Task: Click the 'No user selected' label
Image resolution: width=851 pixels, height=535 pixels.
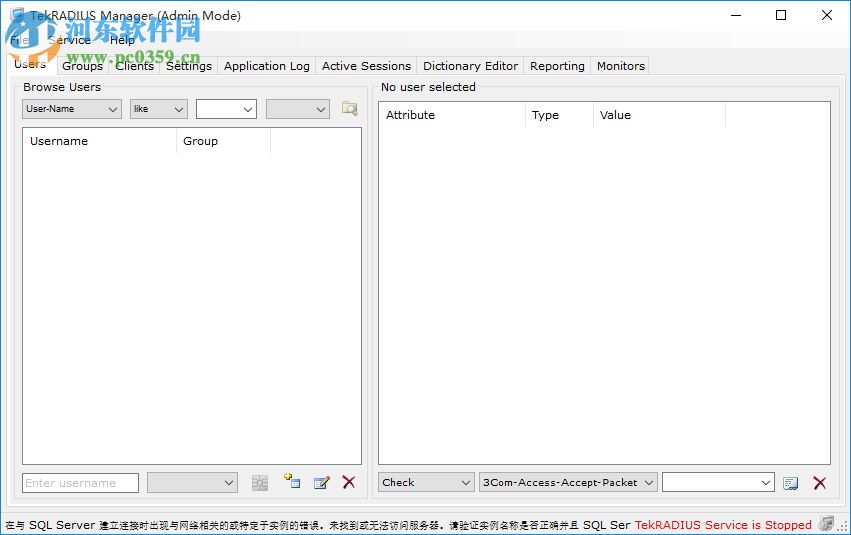Action: (x=428, y=87)
